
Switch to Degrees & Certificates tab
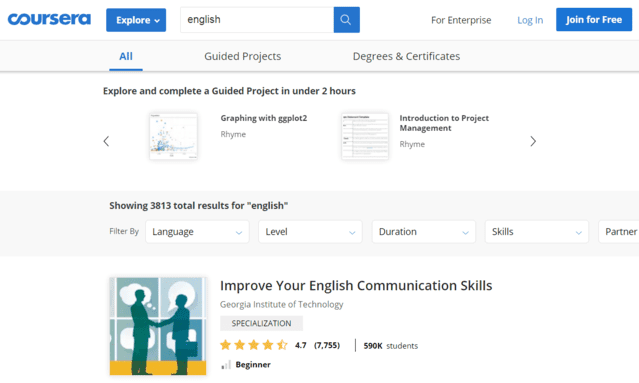(406, 56)
